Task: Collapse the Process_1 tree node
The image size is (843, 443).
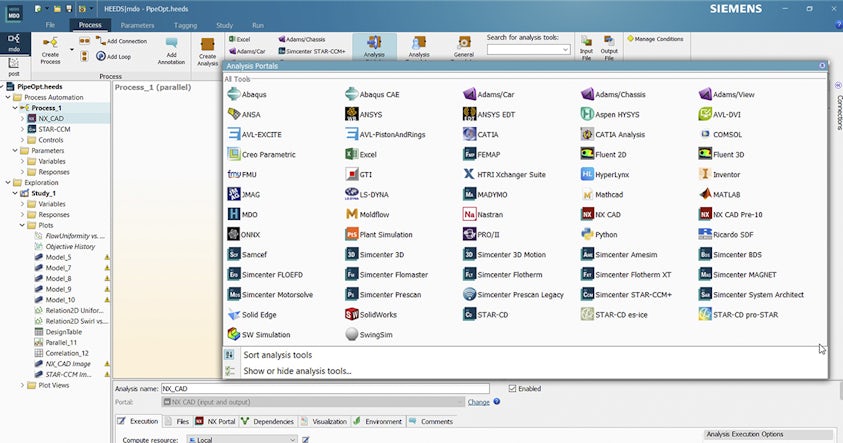Action: tap(15, 108)
